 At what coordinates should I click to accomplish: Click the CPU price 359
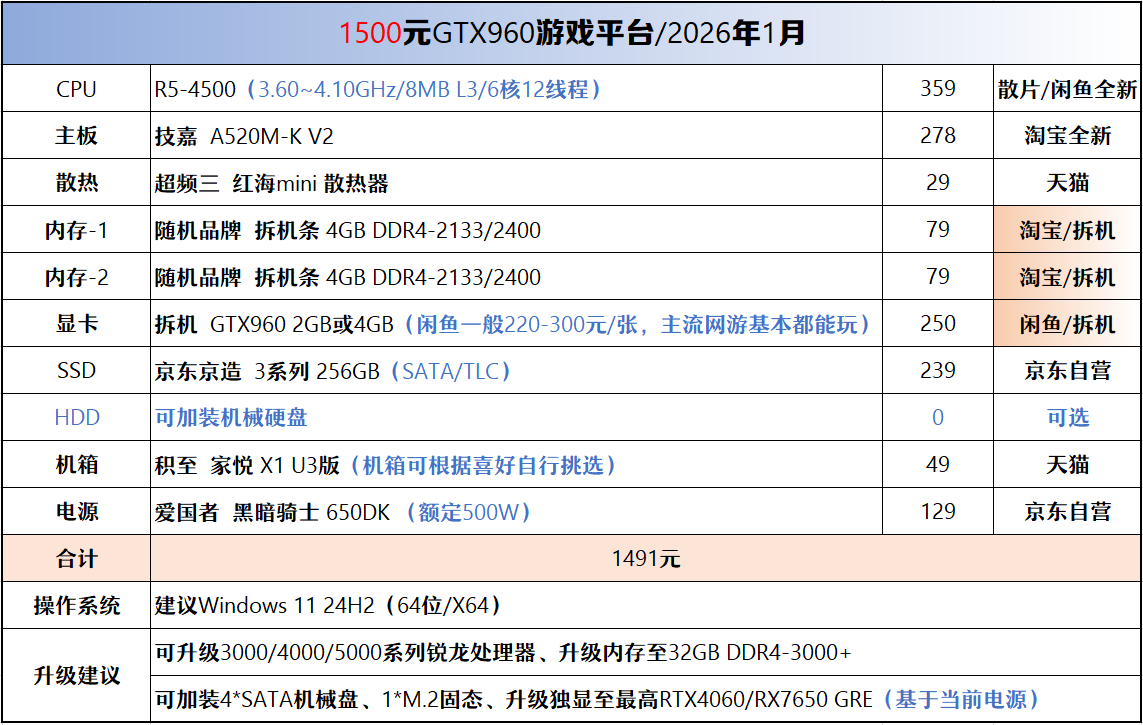[937, 89]
